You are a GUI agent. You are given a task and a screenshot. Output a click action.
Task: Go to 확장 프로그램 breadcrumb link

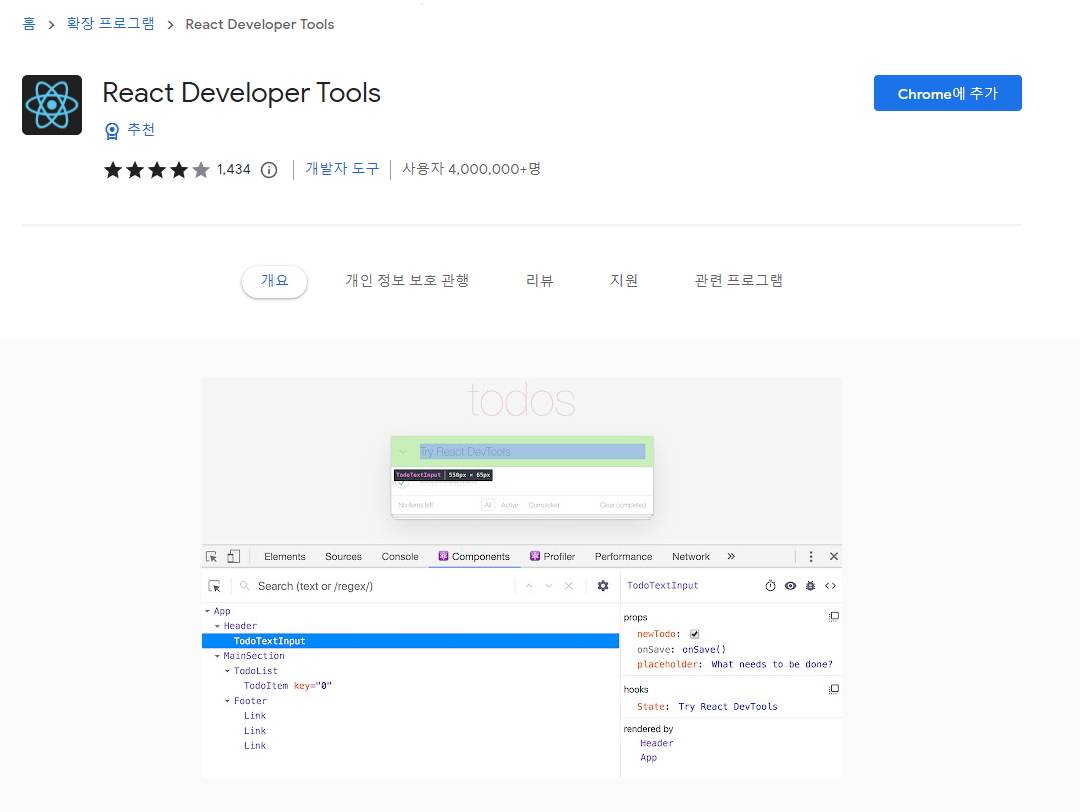[110, 24]
